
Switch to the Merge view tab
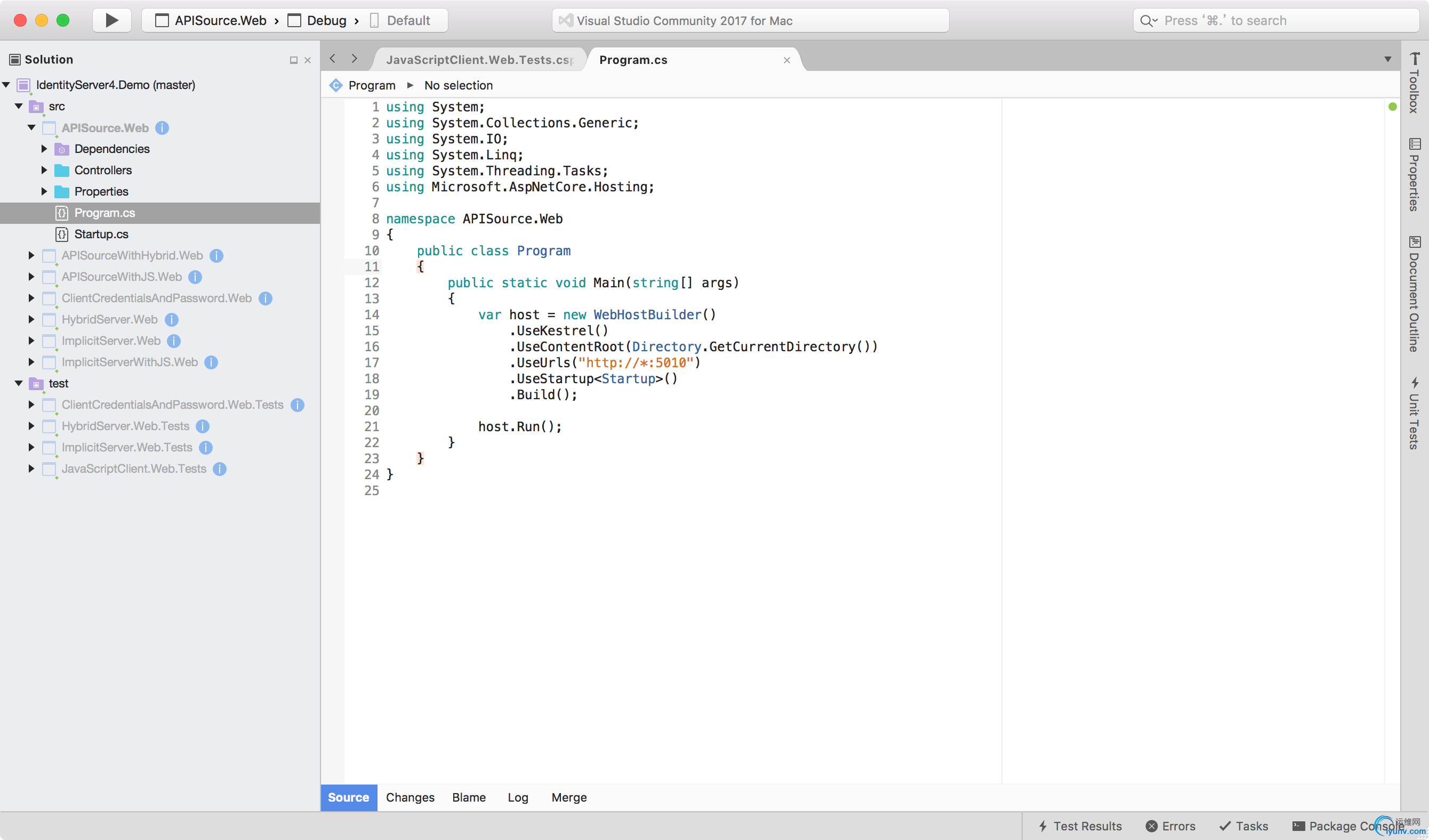coord(569,797)
